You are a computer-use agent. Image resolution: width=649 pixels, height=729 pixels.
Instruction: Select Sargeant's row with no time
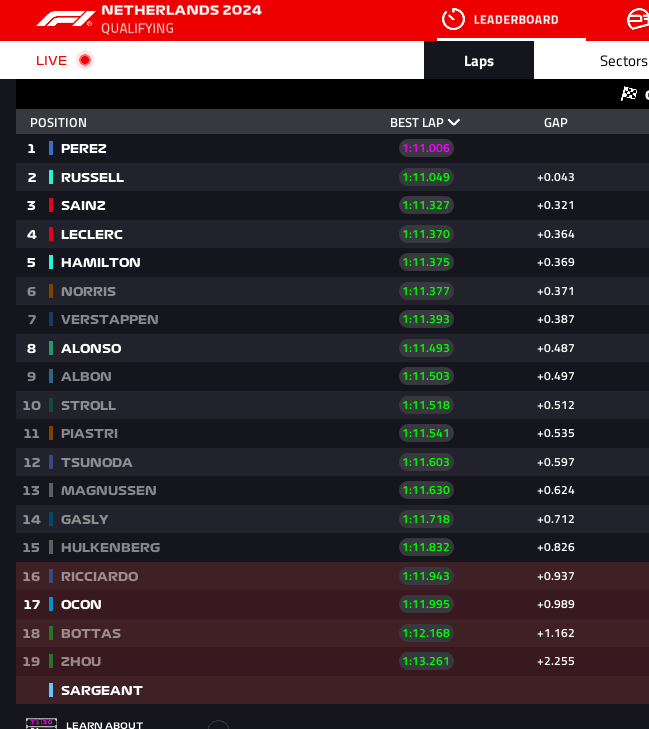(x=332, y=690)
